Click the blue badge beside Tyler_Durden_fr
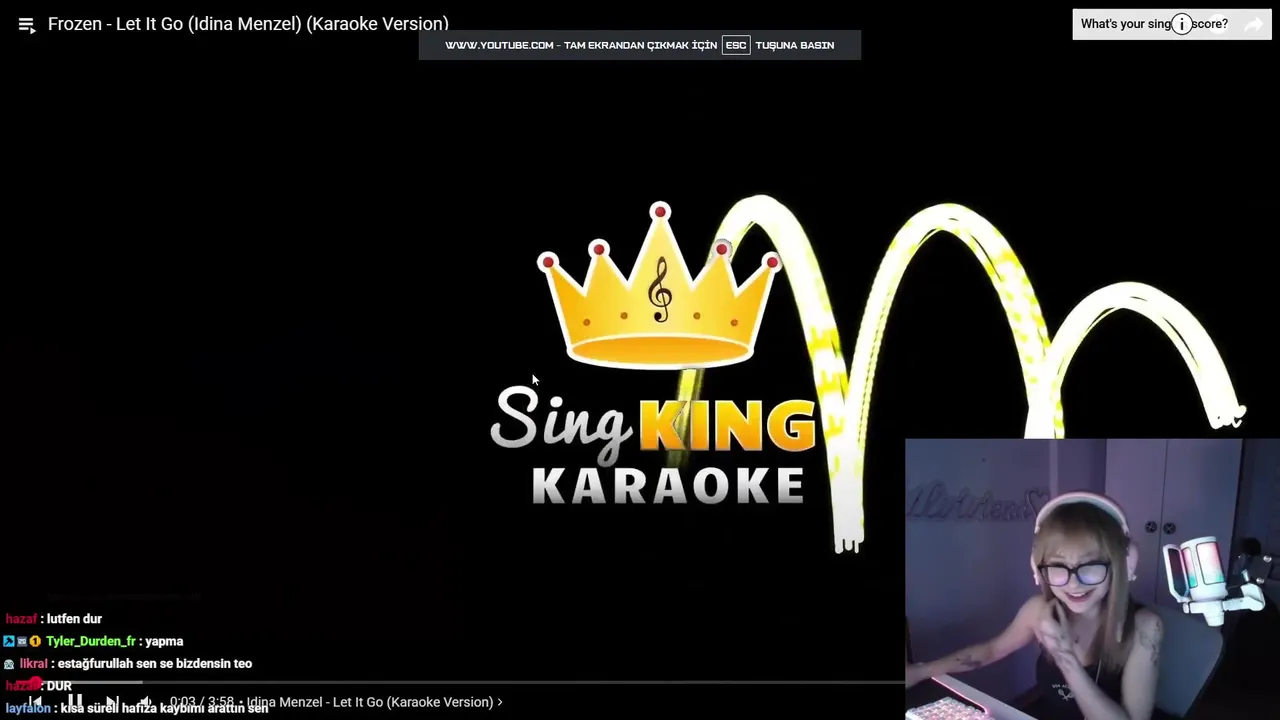 (9, 641)
